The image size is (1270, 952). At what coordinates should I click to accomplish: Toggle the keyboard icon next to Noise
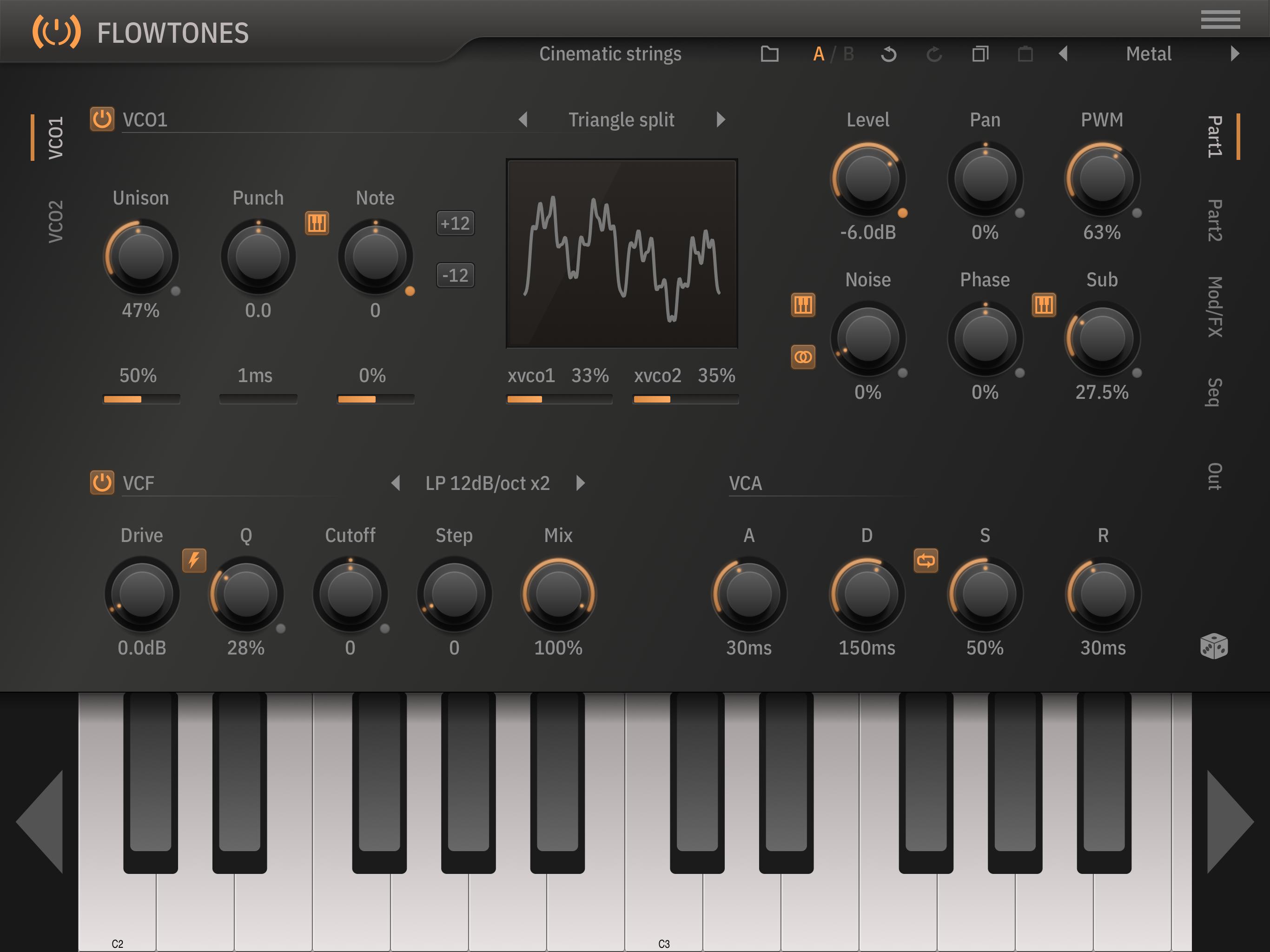point(803,305)
